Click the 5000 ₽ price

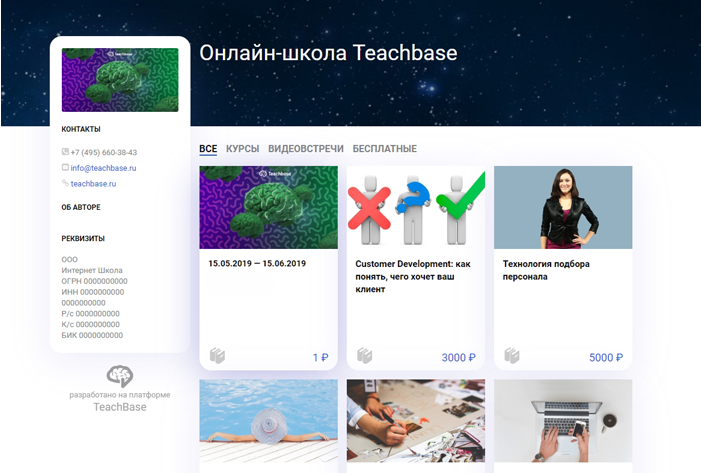pyautogui.click(x=606, y=358)
